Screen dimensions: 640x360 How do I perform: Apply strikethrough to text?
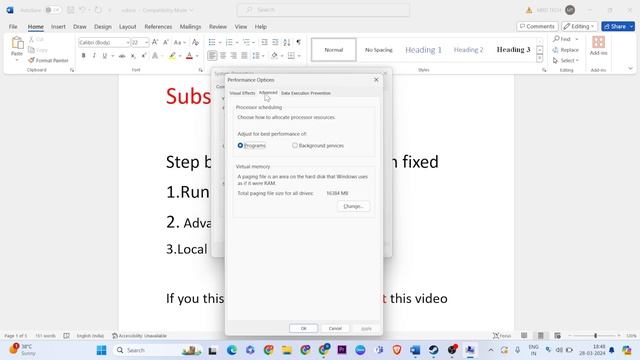click(122, 56)
